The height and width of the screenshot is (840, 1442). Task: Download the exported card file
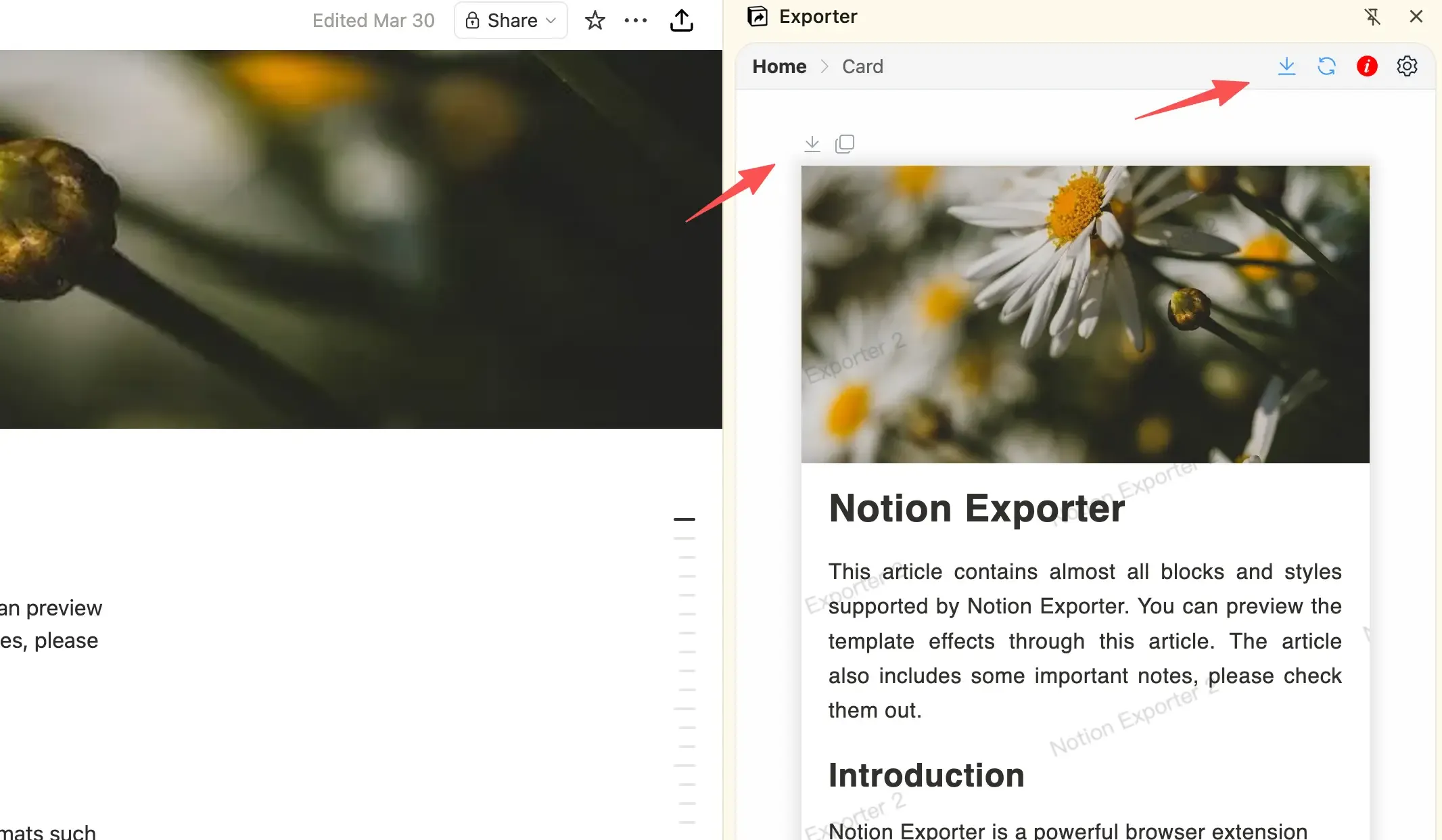(x=1287, y=66)
